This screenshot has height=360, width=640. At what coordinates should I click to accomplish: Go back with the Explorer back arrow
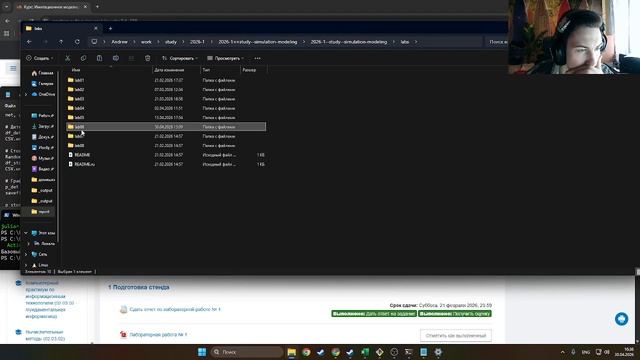29,42
